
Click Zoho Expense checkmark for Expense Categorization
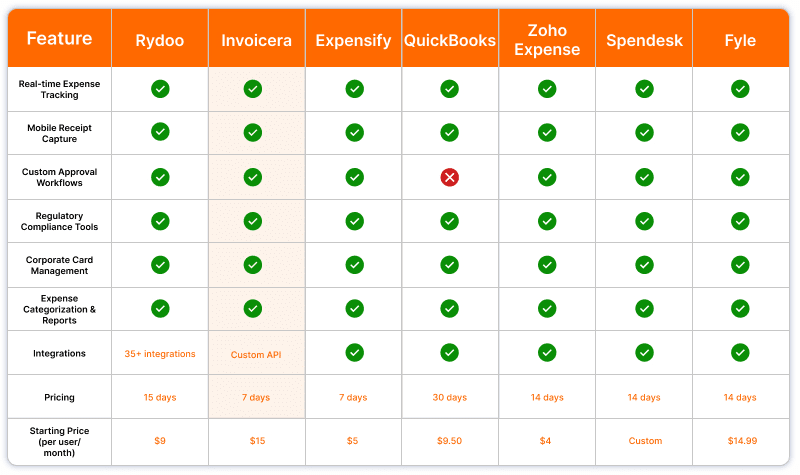(x=547, y=309)
